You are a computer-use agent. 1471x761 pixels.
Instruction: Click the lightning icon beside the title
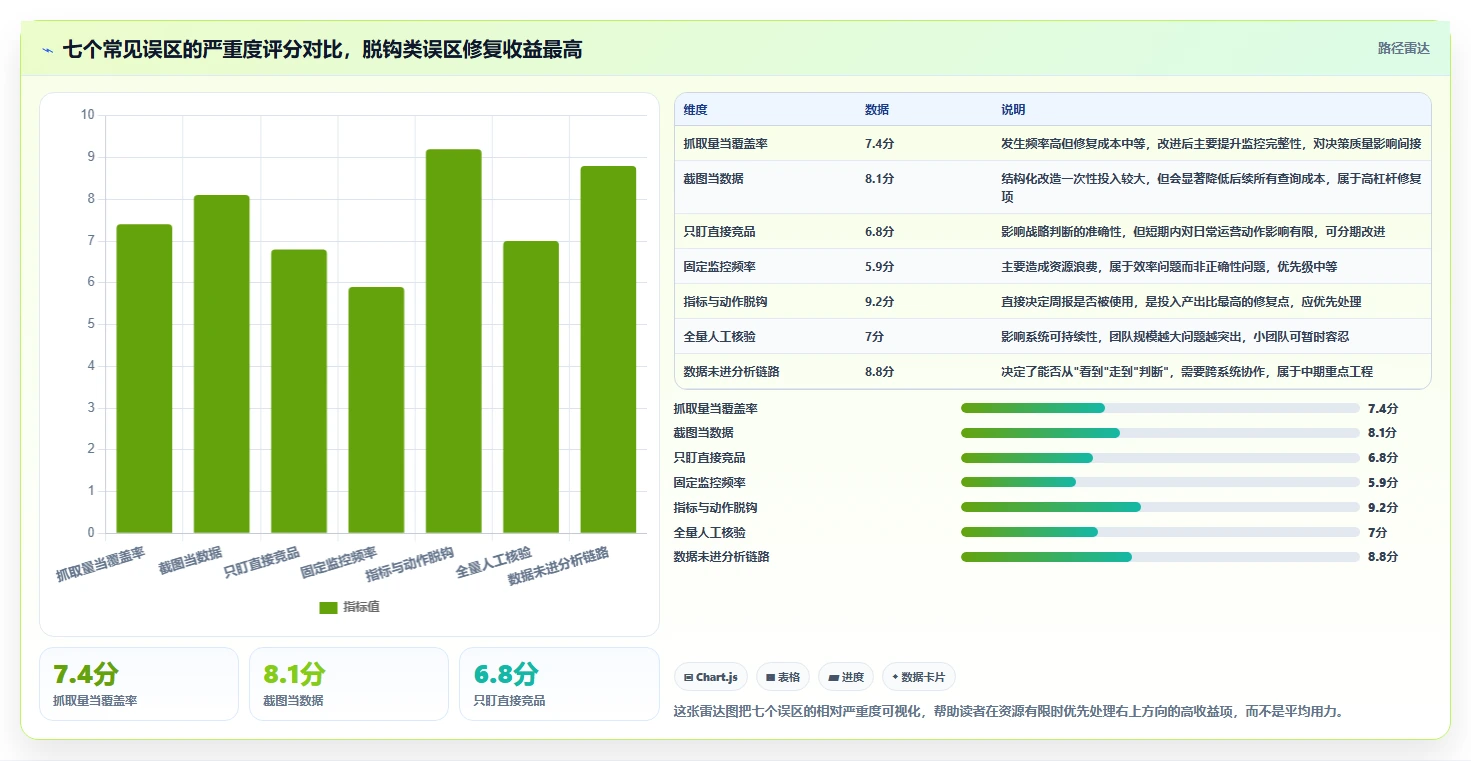coord(47,50)
